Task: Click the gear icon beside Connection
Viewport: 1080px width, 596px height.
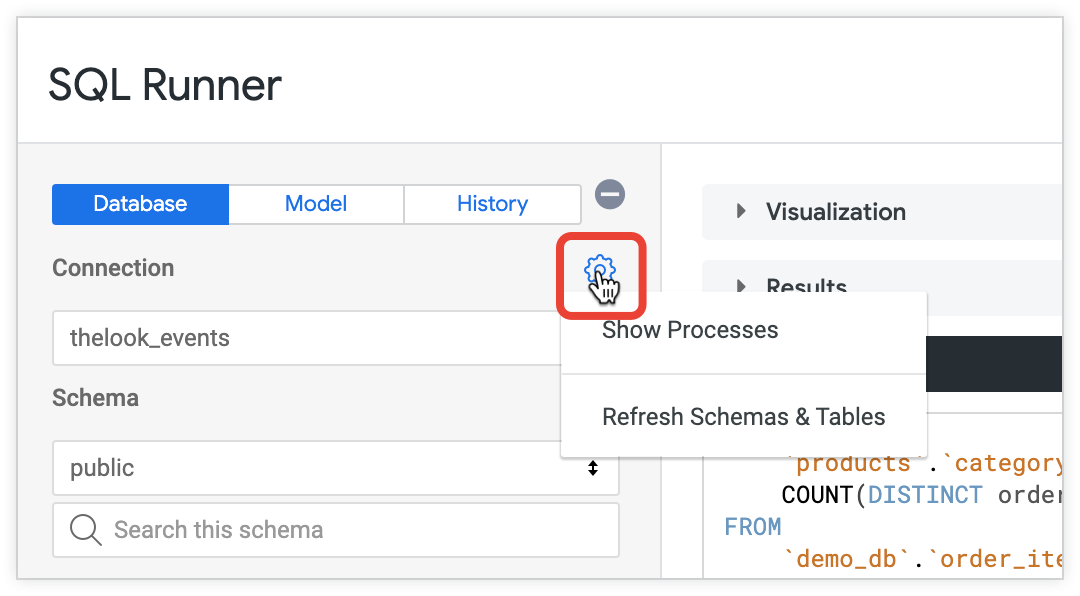Action: pos(599,270)
